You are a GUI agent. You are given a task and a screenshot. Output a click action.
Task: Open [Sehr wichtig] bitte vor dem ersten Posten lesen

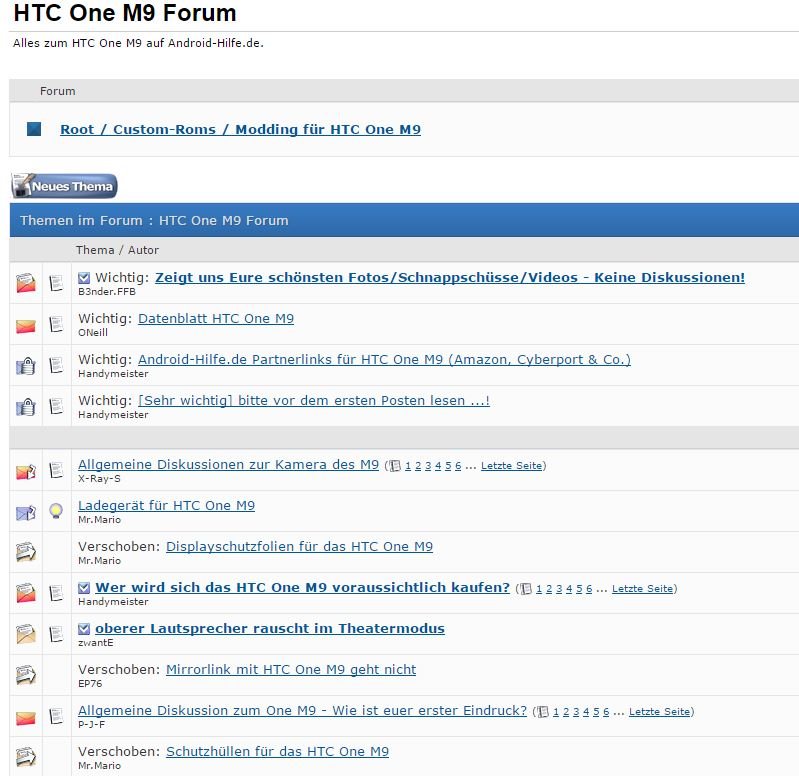314,400
